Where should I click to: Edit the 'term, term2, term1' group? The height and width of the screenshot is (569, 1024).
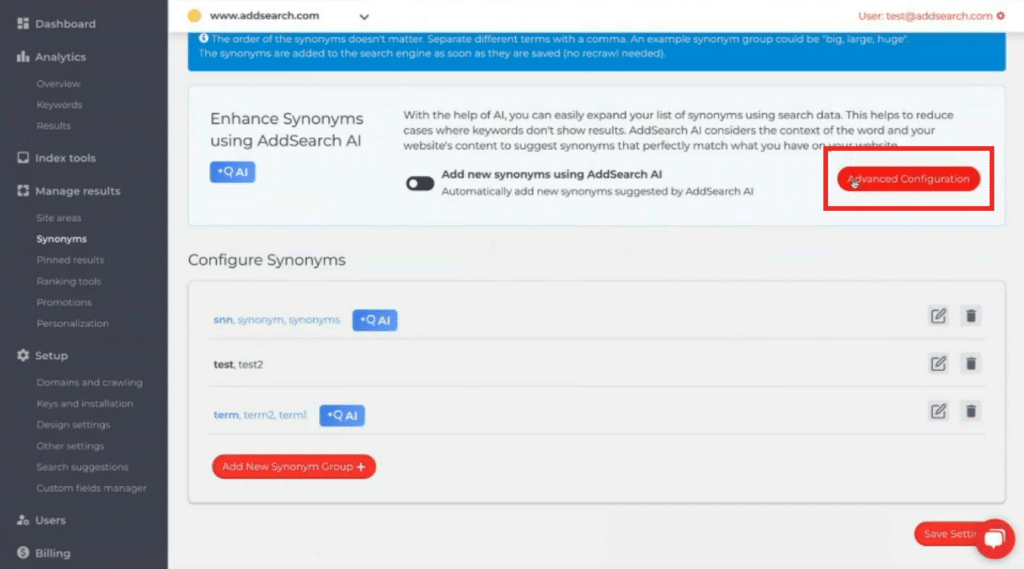point(938,412)
